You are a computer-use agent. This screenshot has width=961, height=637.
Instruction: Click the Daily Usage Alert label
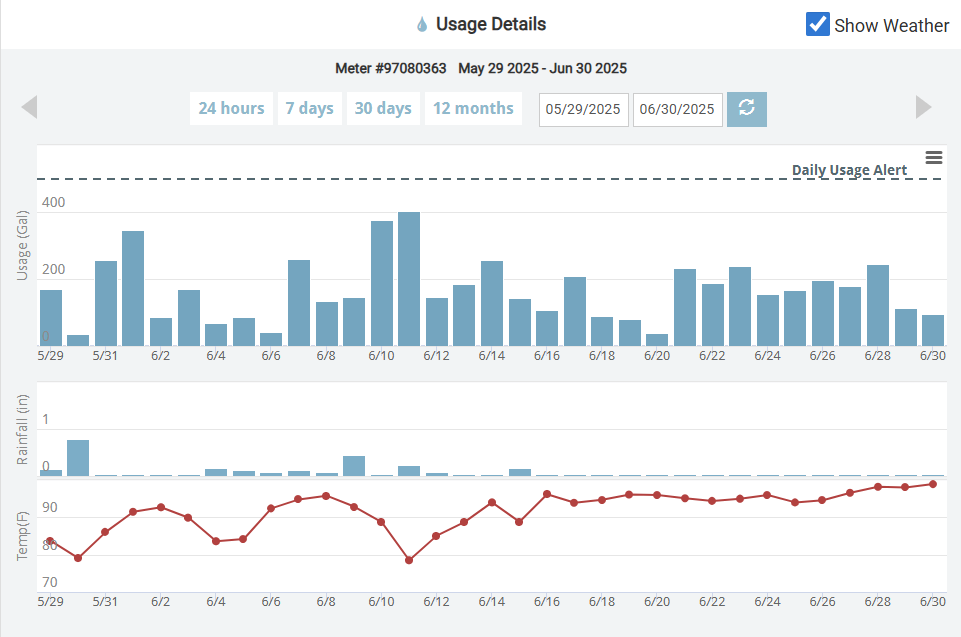pyautogui.click(x=849, y=170)
